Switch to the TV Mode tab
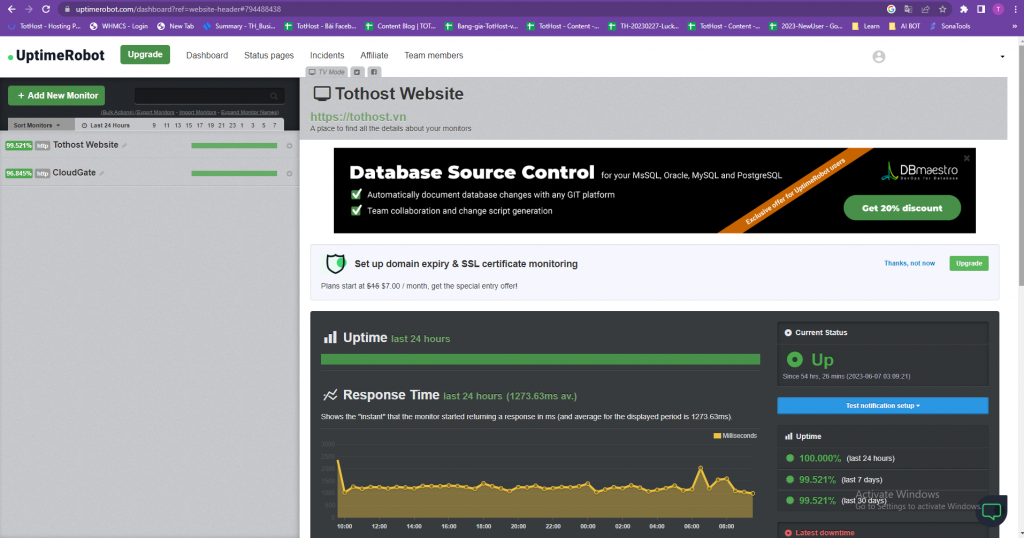 (327, 72)
